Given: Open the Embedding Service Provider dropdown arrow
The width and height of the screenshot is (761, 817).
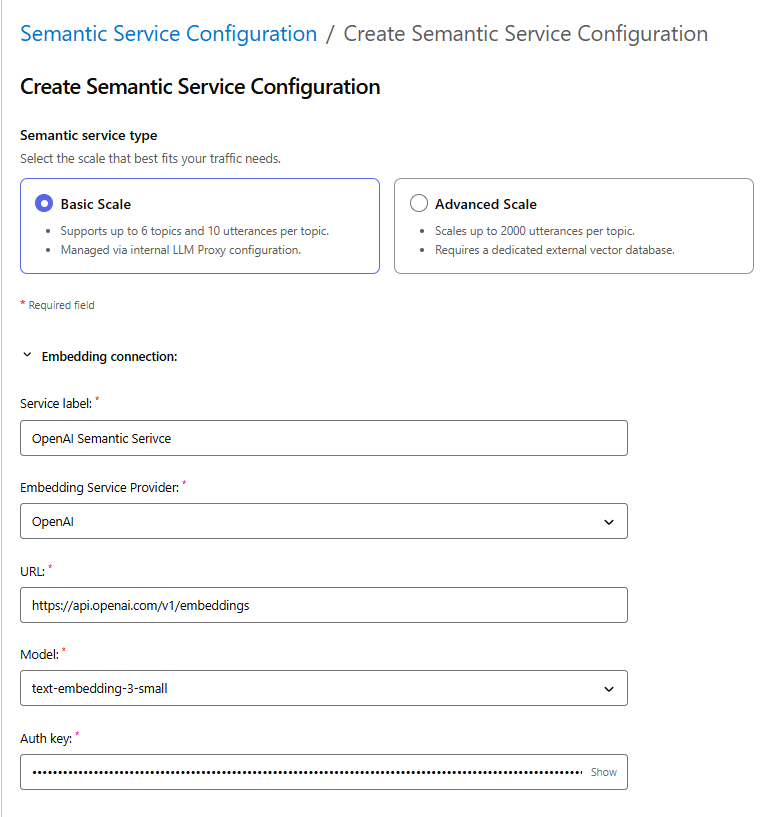Looking at the screenshot, I should tap(608, 522).
